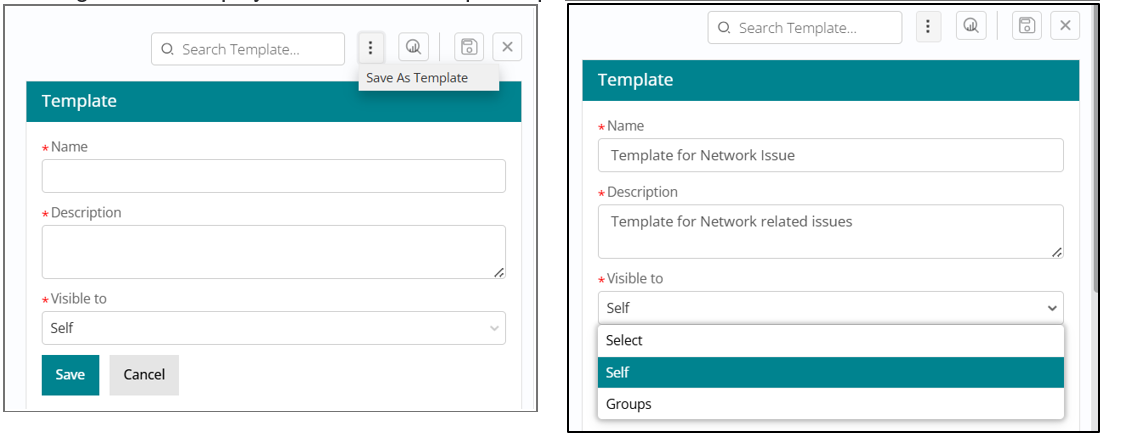This screenshot has width=1130, height=448.
Task: Click the empty Description text area
Action: pyautogui.click(x=273, y=251)
